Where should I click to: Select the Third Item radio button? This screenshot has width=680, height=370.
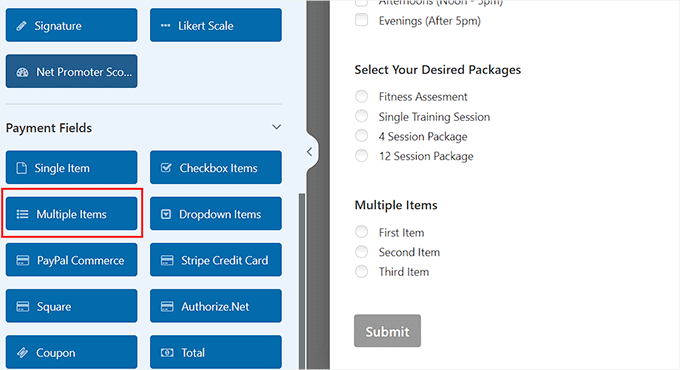tap(361, 272)
